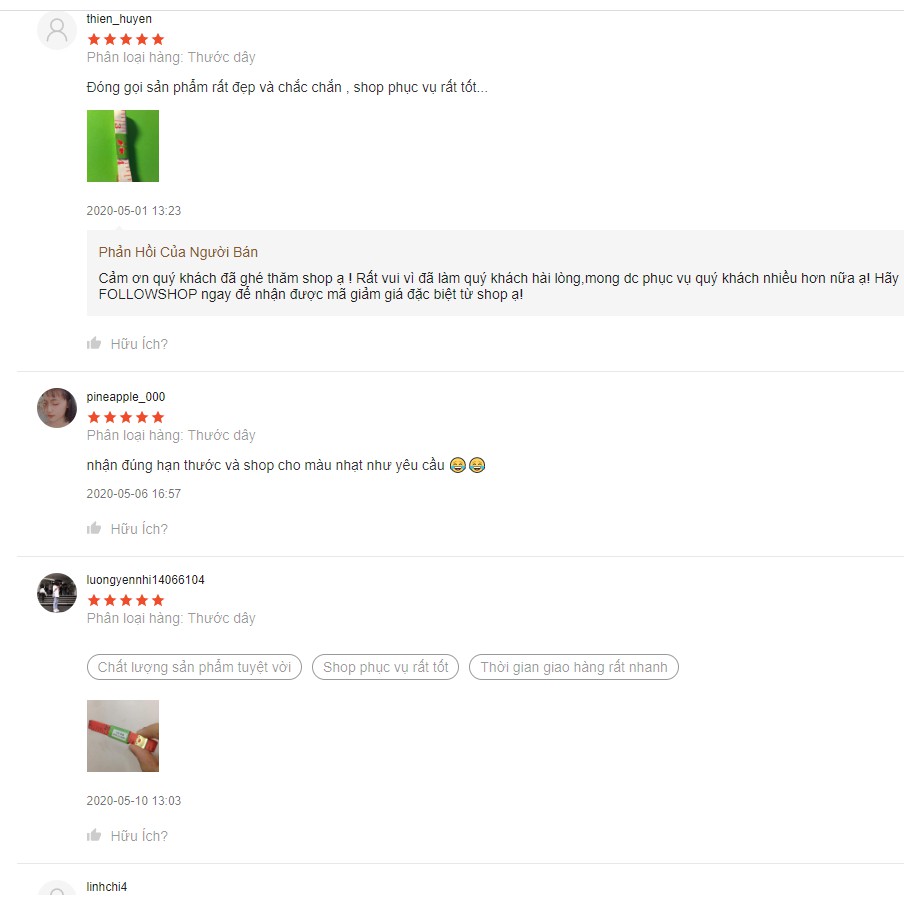This screenshot has height=904, width=904.
Task: Click 'Hữu Ích?' text under first review
Action: [139, 344]
